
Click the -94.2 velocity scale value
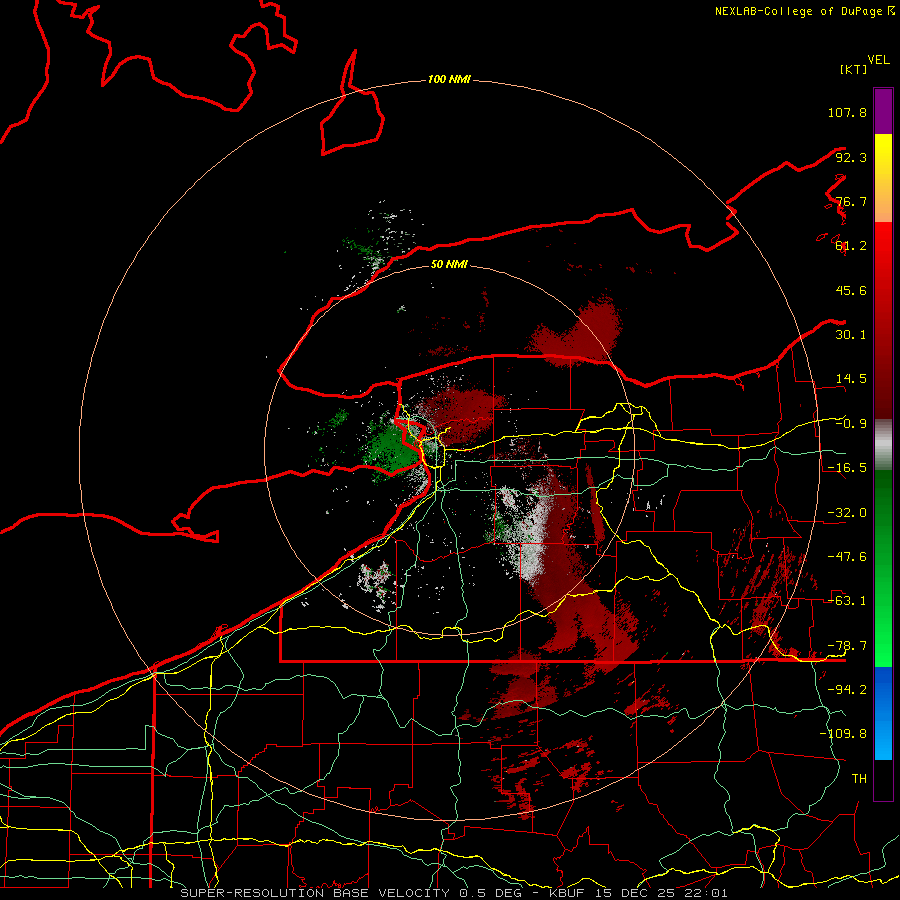point(847,689)
